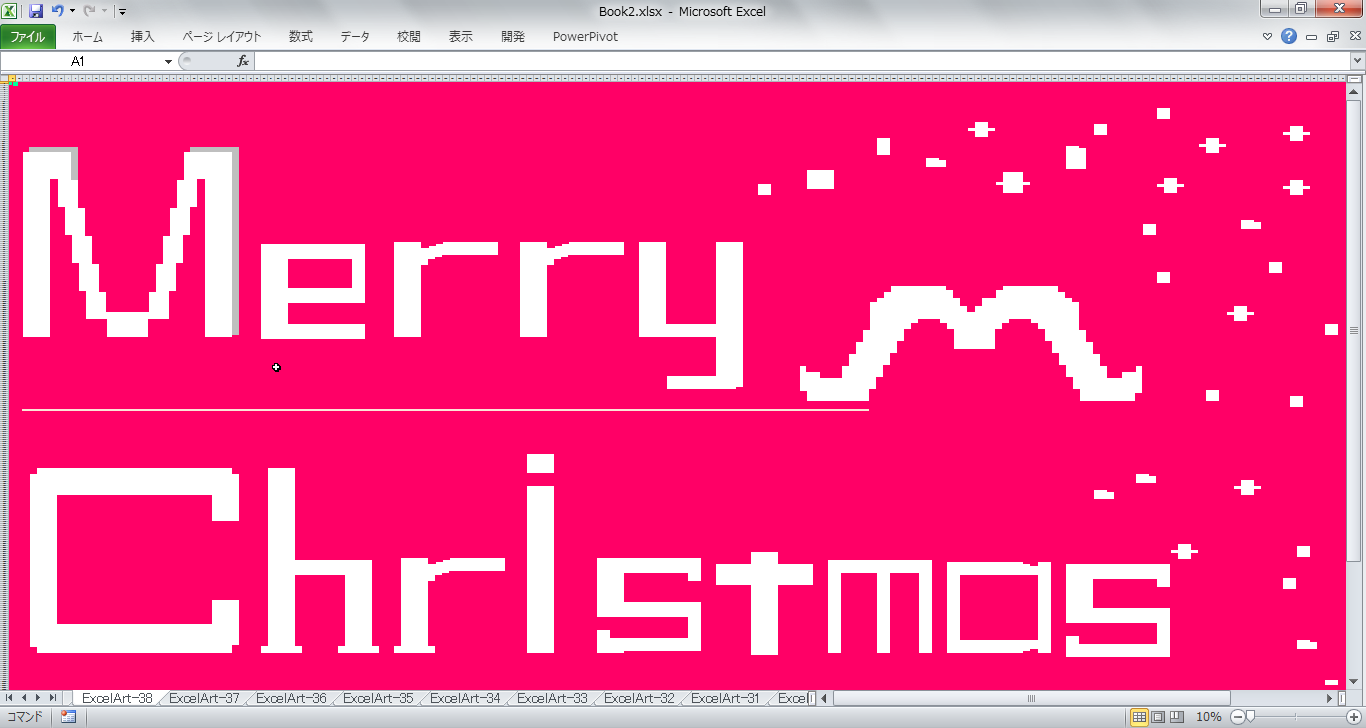This screenshot has width=1366, height=728.
Task: Zoom in with the plus button
Action: coord(1356,717)
